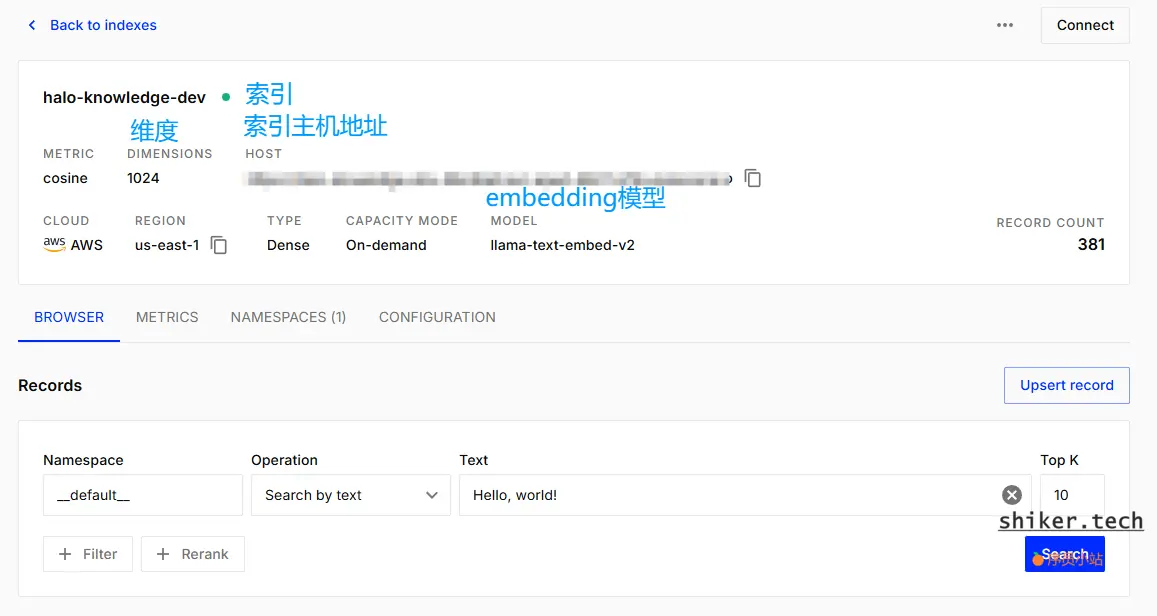Clear the search text with the X icon
1157x616 pixels.
[1012, 495]
